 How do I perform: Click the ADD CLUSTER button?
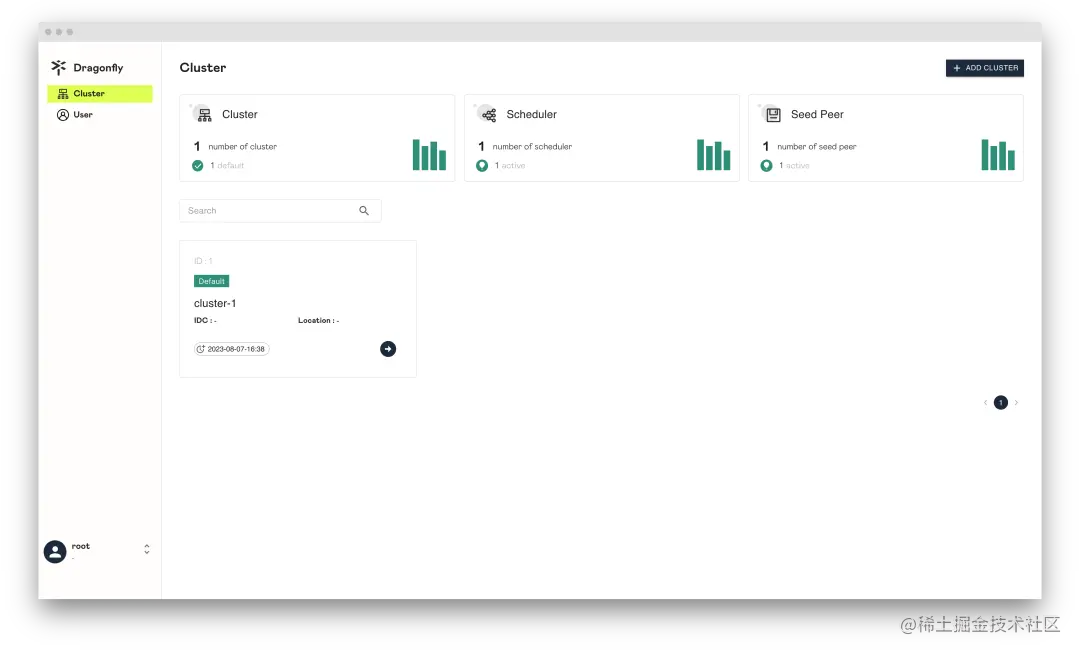(x=984, y=68)
